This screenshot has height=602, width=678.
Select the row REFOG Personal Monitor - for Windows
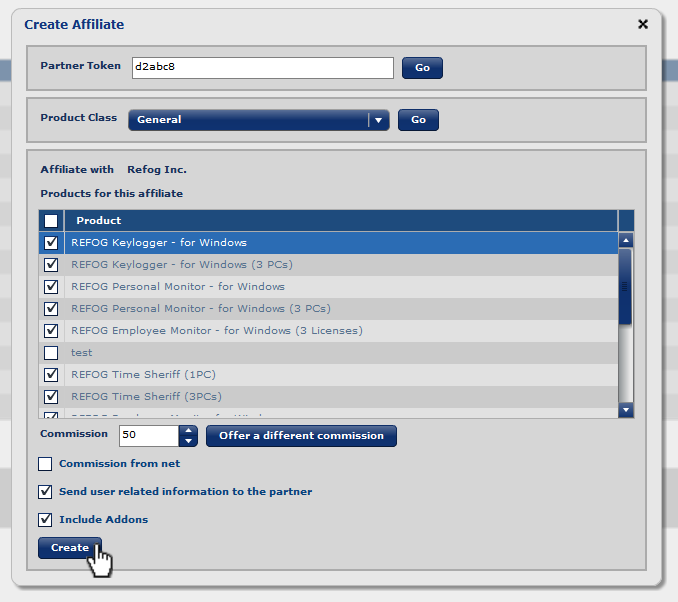point(329,287)
